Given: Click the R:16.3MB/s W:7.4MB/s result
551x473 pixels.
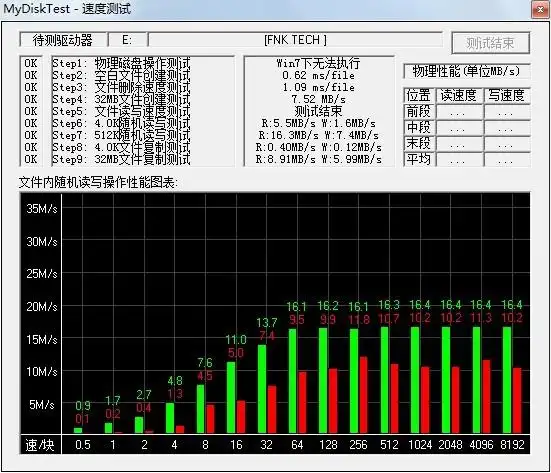Looking at the screenshot, I should (318, 135).
